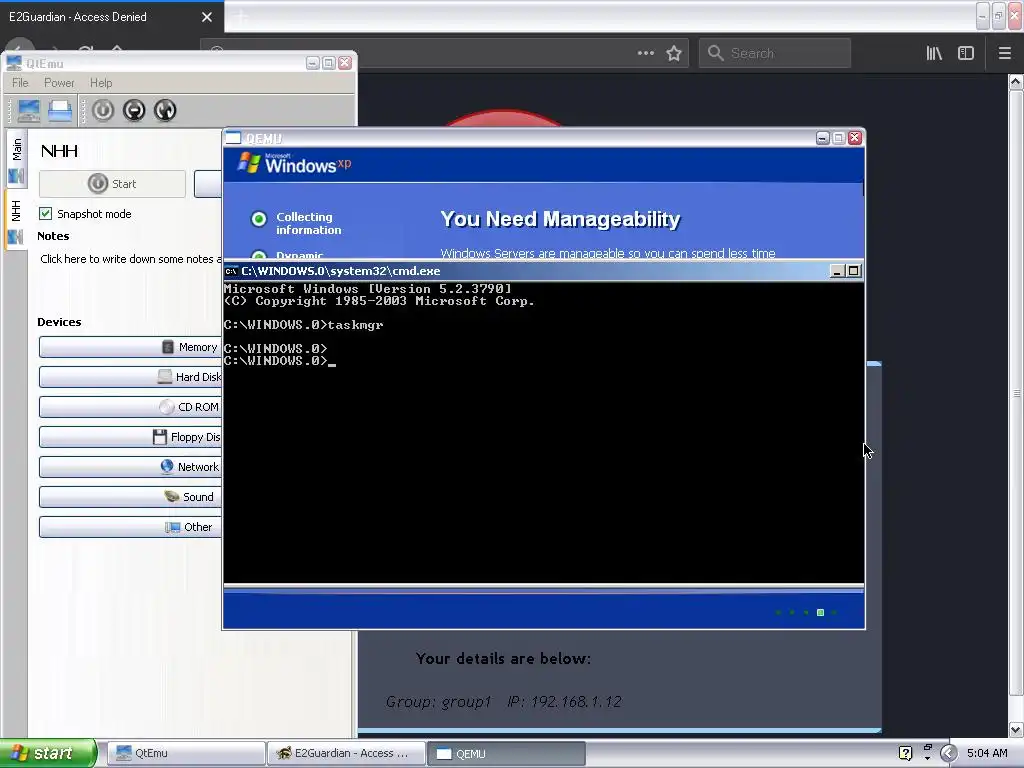The image size is (1024, 768).
Task: Open the browser Library icon
Action: coord(934,53)
